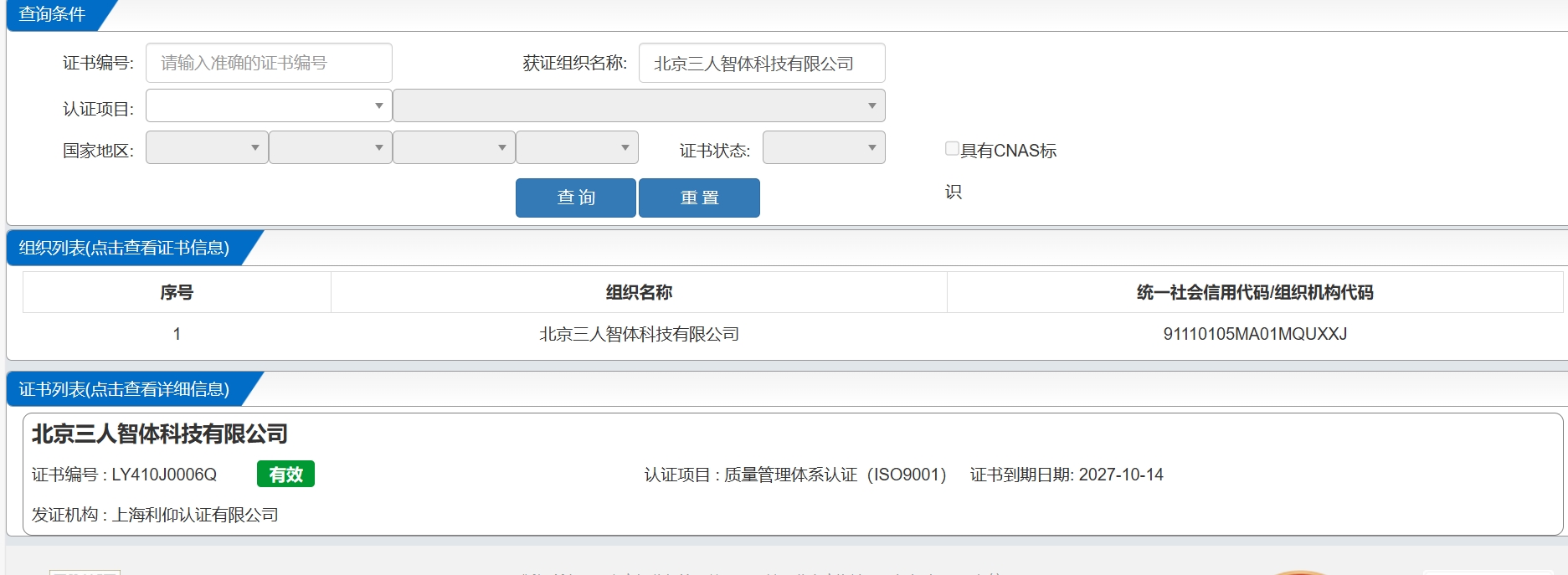Screen dimensions: 1568x575
Task: Click credit code 91110105MA01MQUXXJ
Action: point(1255,334)
